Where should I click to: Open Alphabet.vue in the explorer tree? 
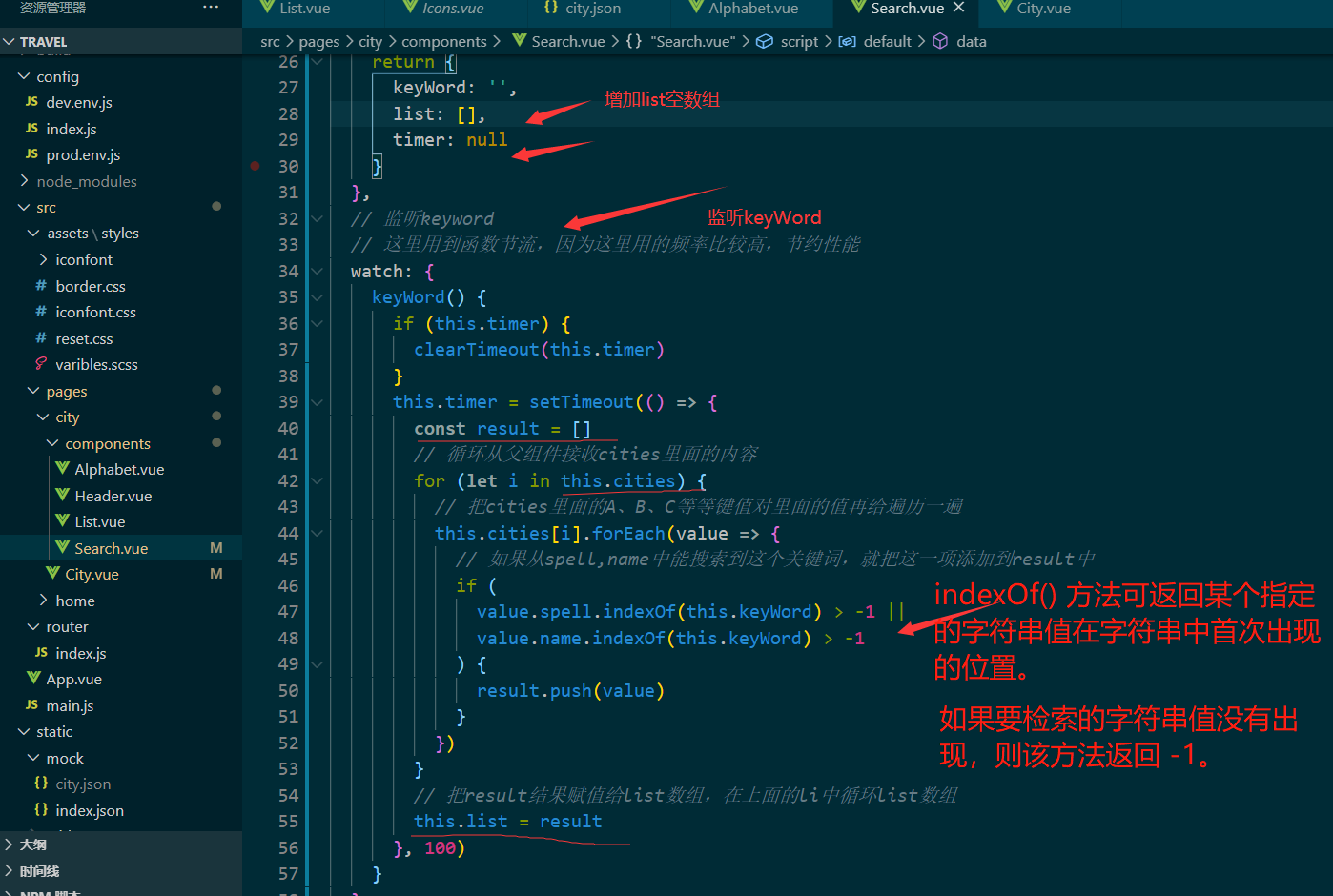click(x=121, y=469)
